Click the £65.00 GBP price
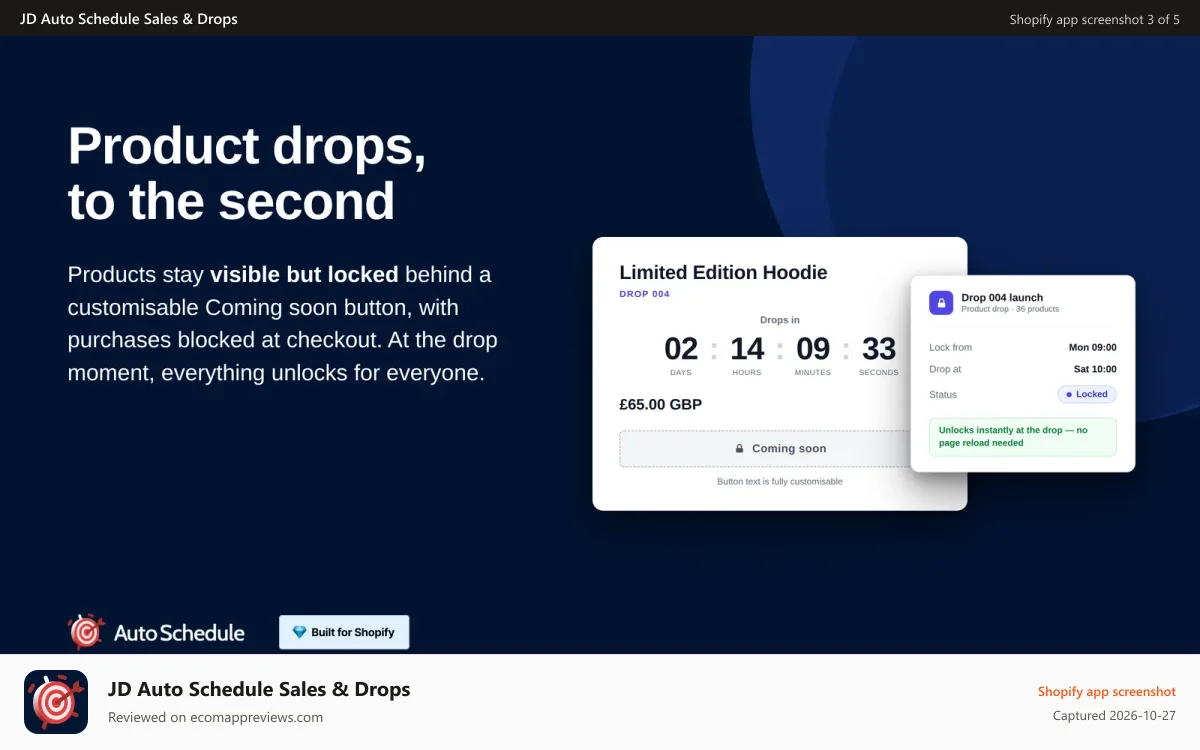 pyautogui.click(x=661, y=405)
